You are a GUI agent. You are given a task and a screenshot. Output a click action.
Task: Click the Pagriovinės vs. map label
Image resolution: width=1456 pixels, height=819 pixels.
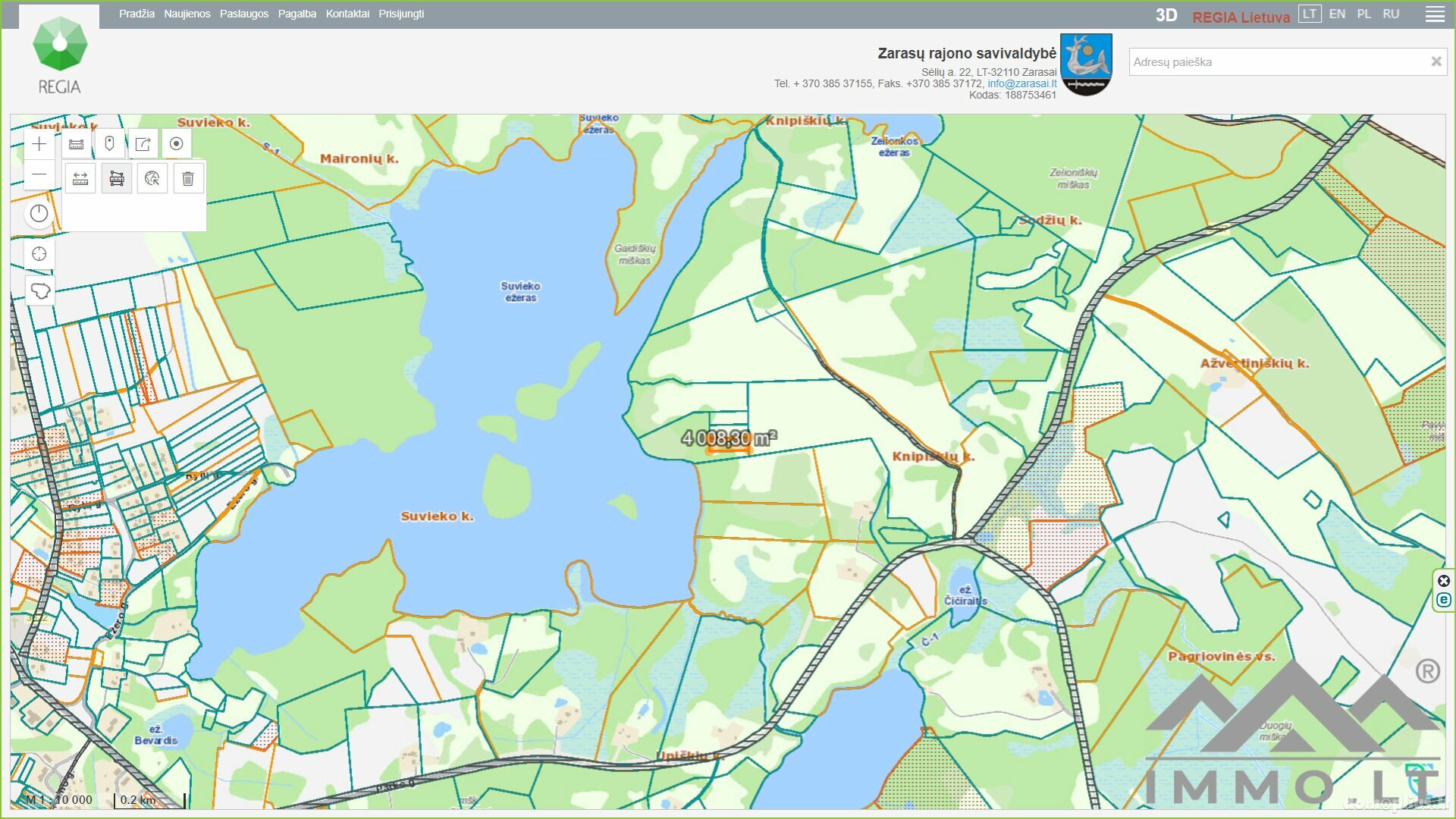1221,656
